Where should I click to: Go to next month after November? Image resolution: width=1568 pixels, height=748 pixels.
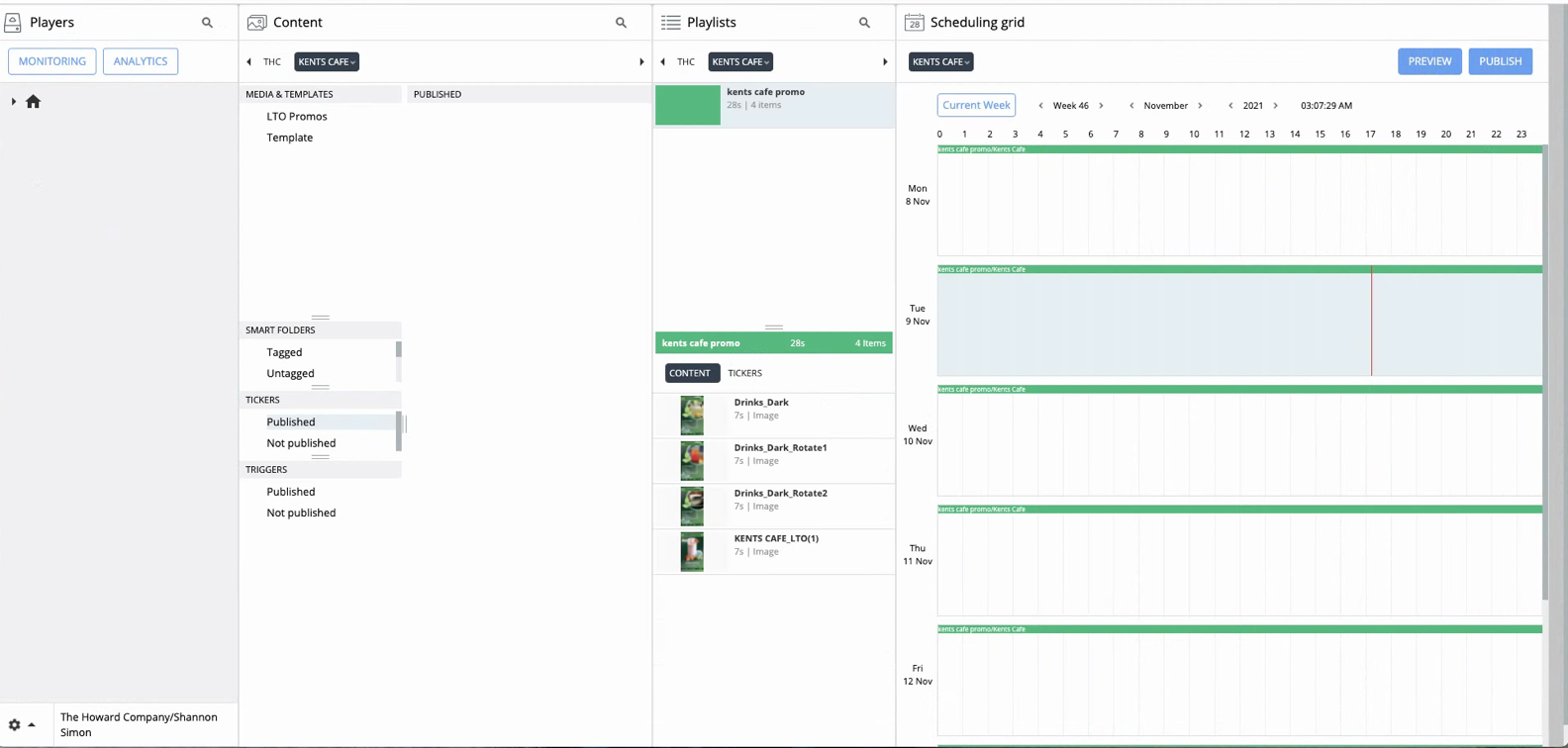(x=1200, y=106)
